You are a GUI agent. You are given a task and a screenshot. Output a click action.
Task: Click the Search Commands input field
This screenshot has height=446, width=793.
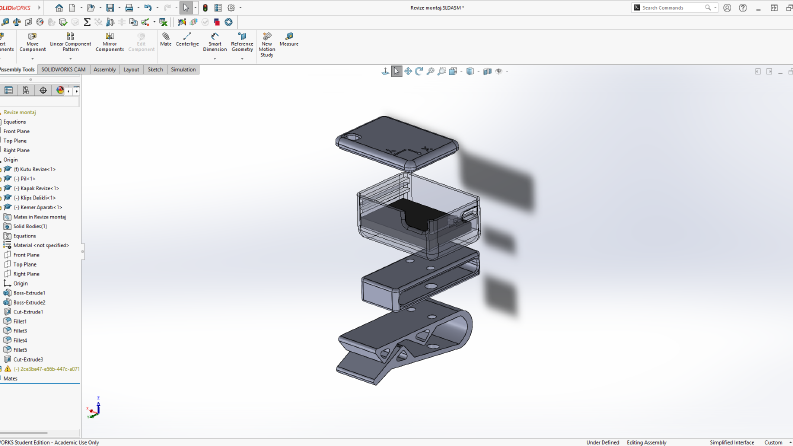tap(673, 8)
